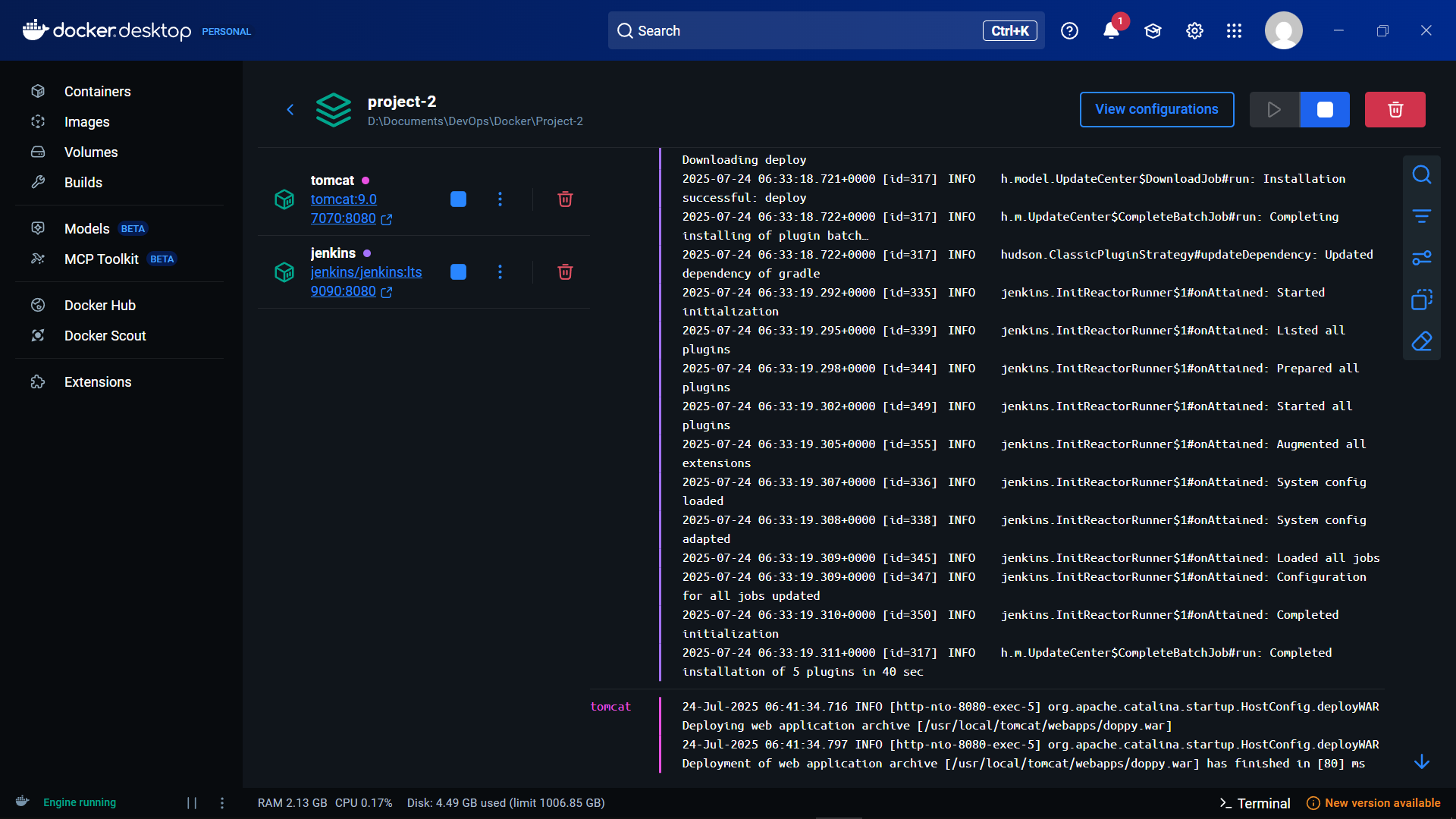Open the jenkins/jenkins:lts image link
This screenshot has width=1456, height=819.
(366, 272)
